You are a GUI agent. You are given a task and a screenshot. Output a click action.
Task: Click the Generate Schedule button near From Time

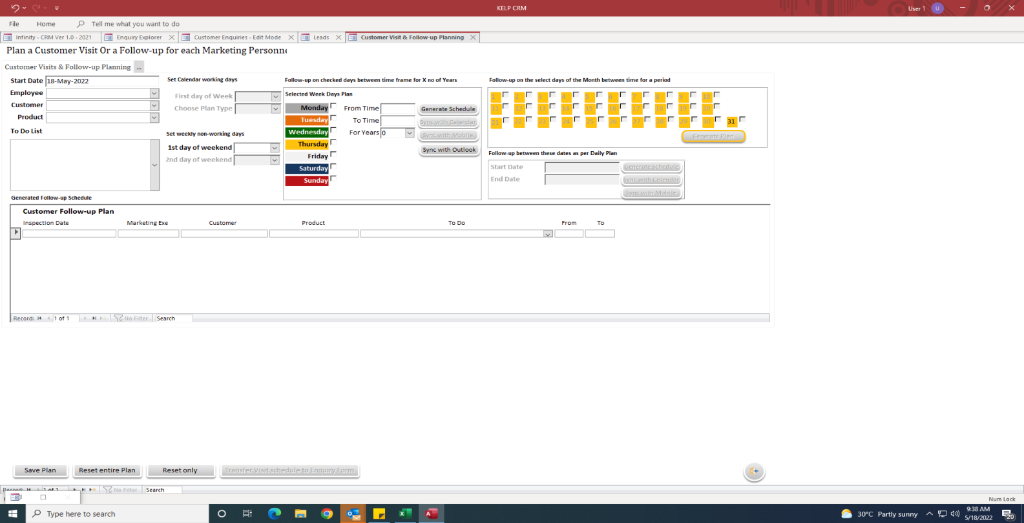point(448,109)
